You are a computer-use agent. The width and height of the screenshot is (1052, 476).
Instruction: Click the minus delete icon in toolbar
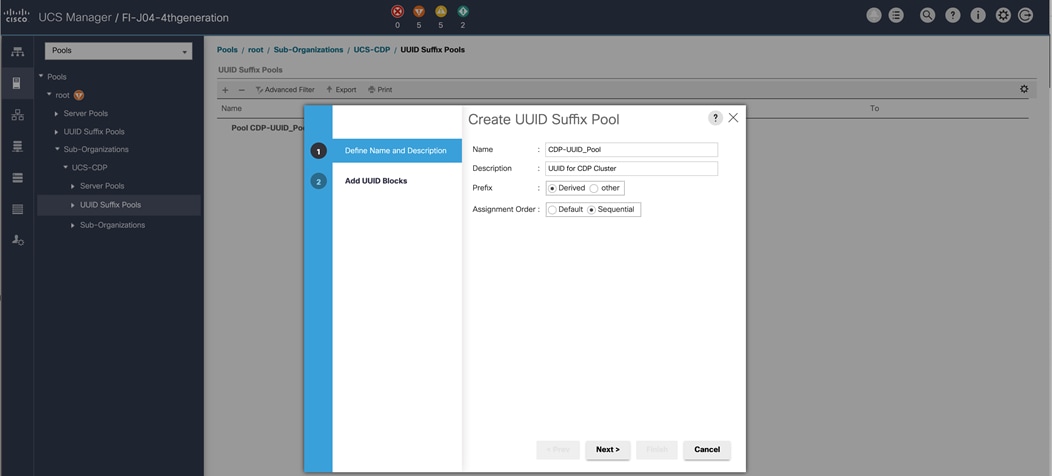[x=242, y=90]
